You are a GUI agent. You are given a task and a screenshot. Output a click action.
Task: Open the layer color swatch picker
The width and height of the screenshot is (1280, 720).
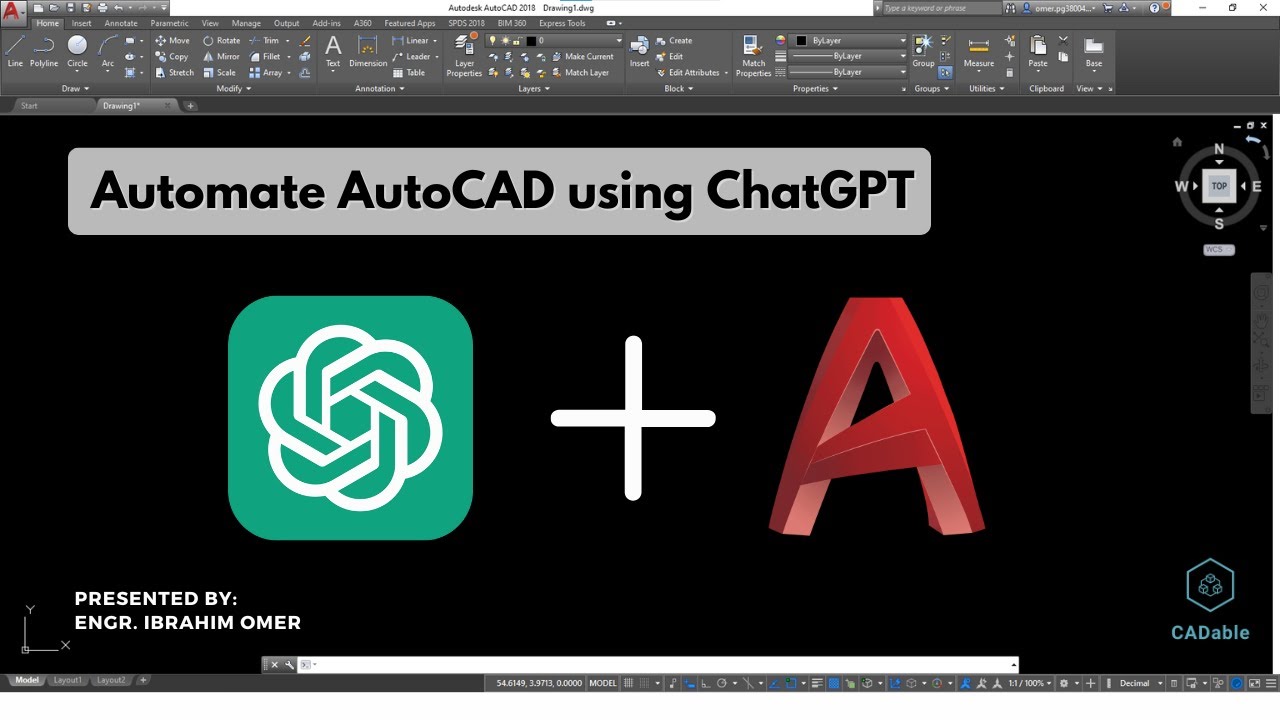pyautogui.click(x=531, y=40)
